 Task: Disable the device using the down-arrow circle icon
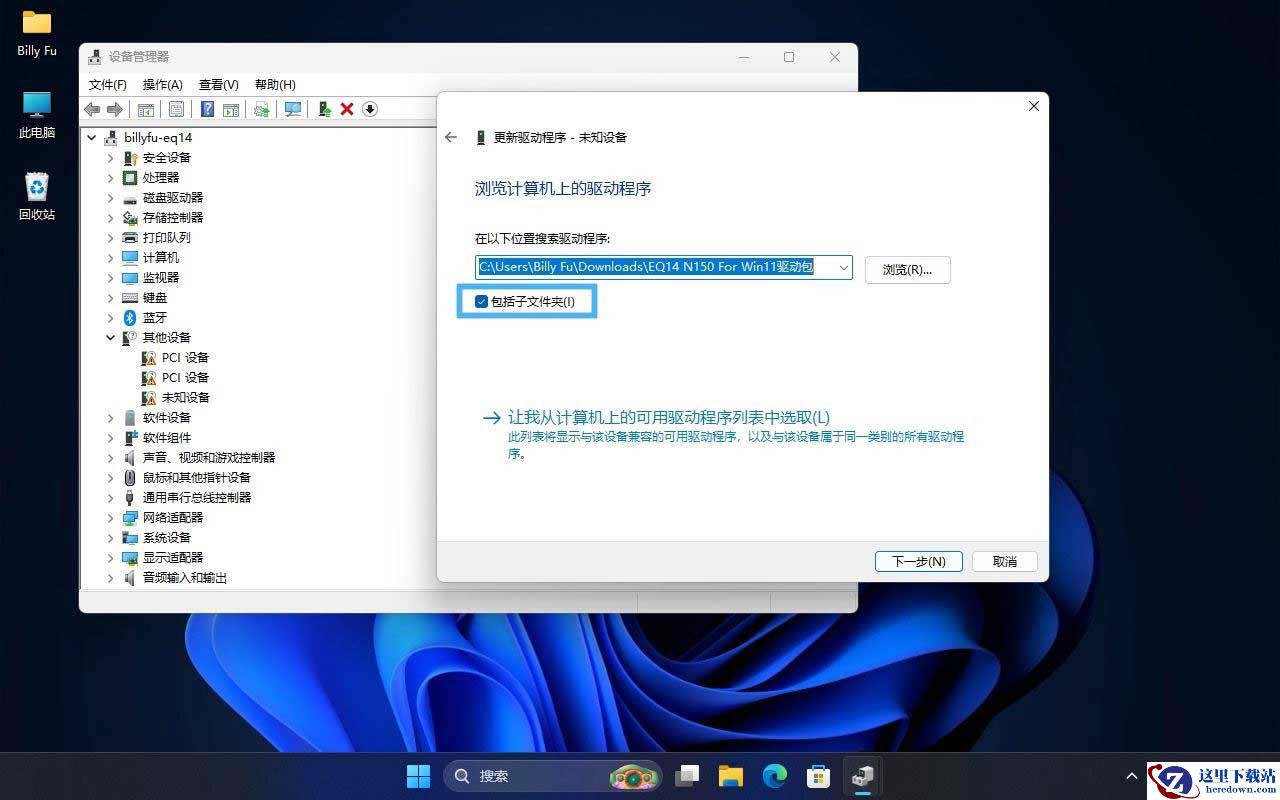click(x=370, y=109)
